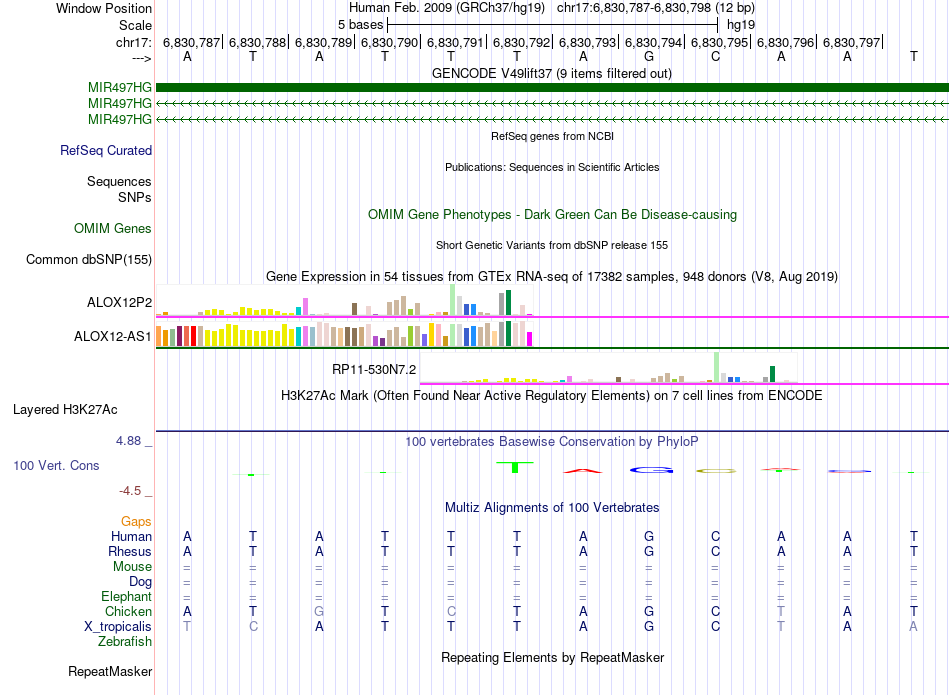950x695 pixels.
Task: Open the Layered H3K27Ac track label
Action: pyautogui.click(x=65, y=410)
